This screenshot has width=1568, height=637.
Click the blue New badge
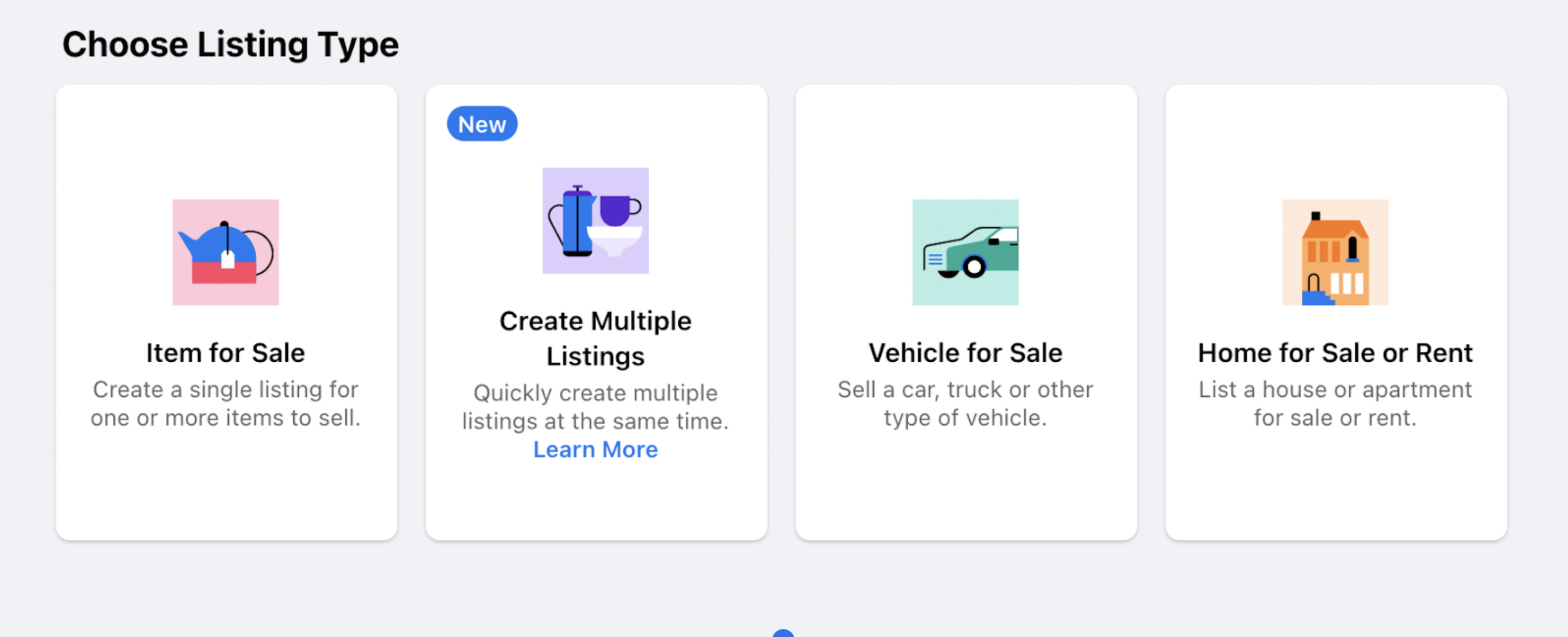(482, 124)
